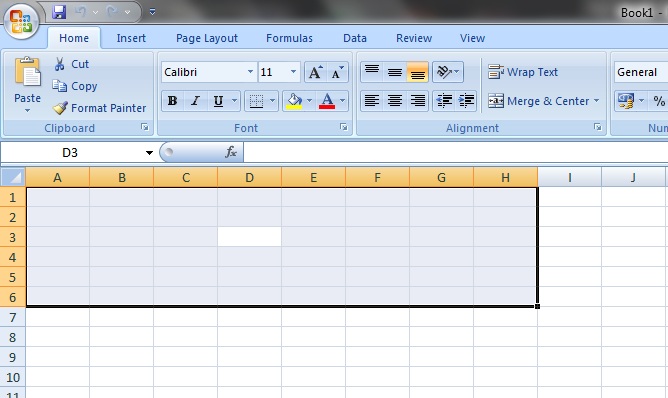Open Accounting Number Format arrow
The image size is (668, 398).
(641, 101)
